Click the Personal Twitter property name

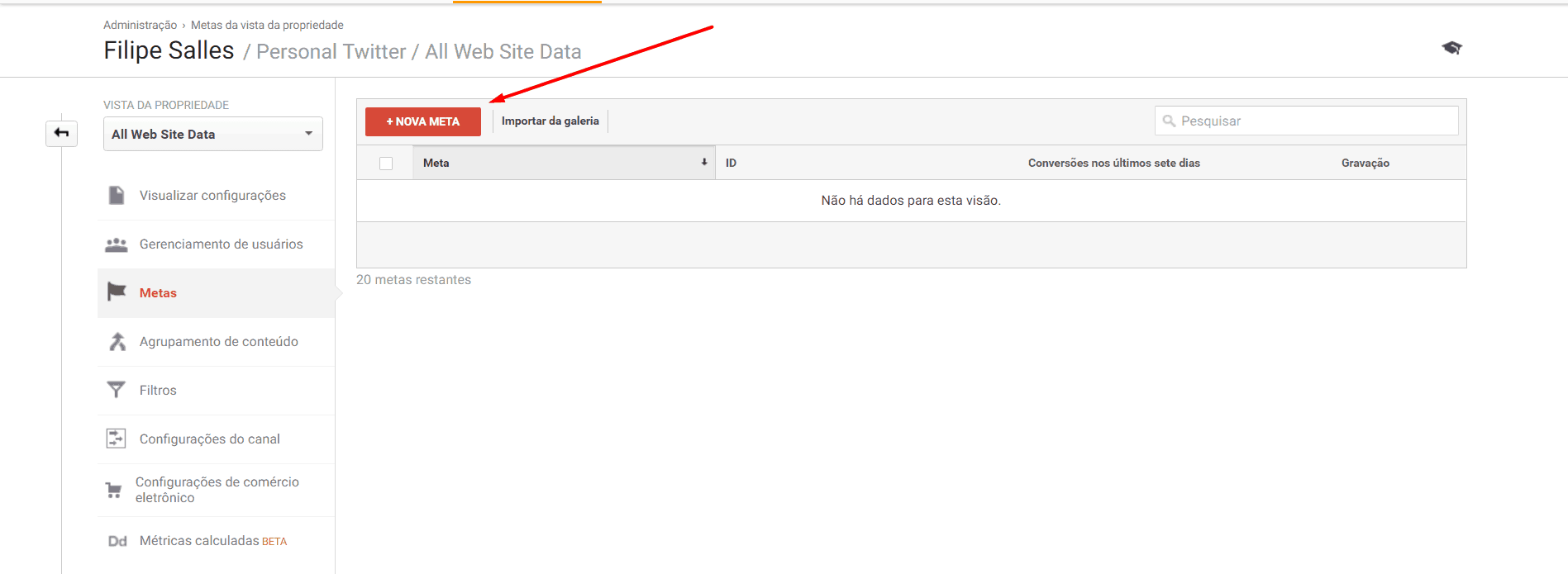[x=331, y=51]
